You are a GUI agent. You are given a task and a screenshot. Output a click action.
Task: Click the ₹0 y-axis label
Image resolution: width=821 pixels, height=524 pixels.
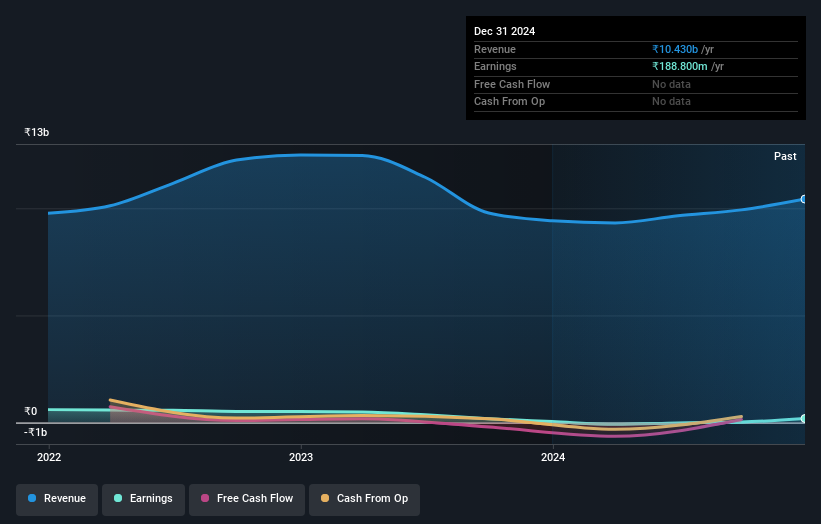(x=30, y=411)
